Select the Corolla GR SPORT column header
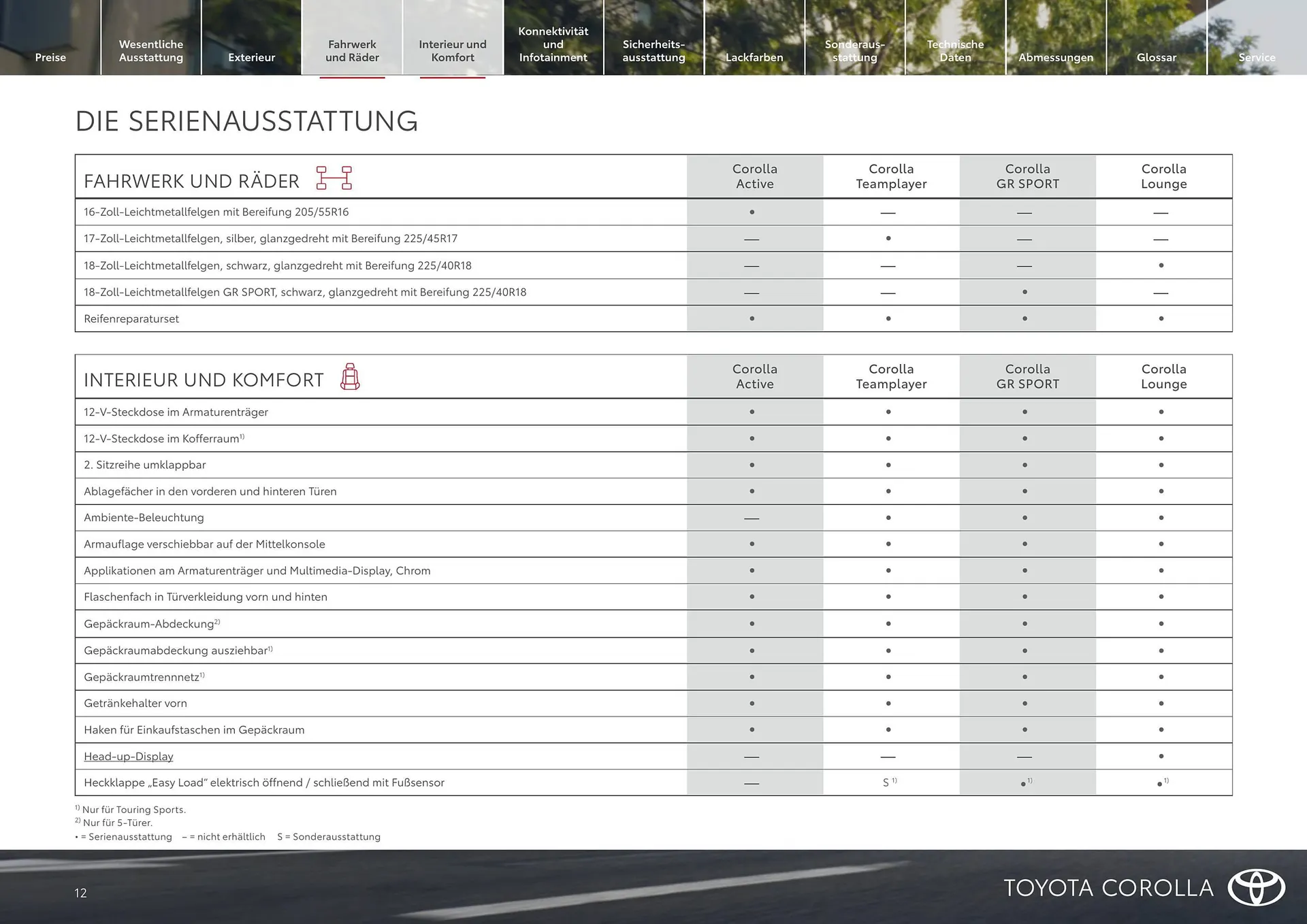 coord(1028,176)
